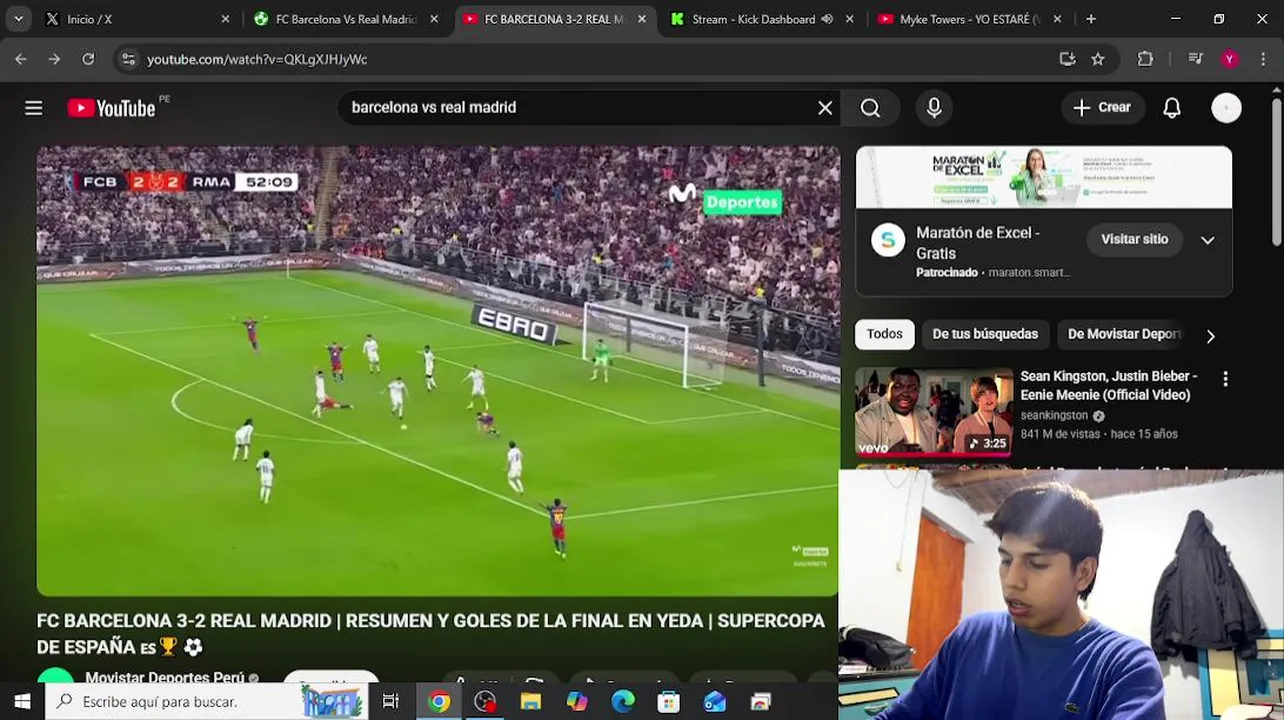Bookmark this page with the star
This screenshot has height=720, width=1284.
click(x=1098, y=59)
